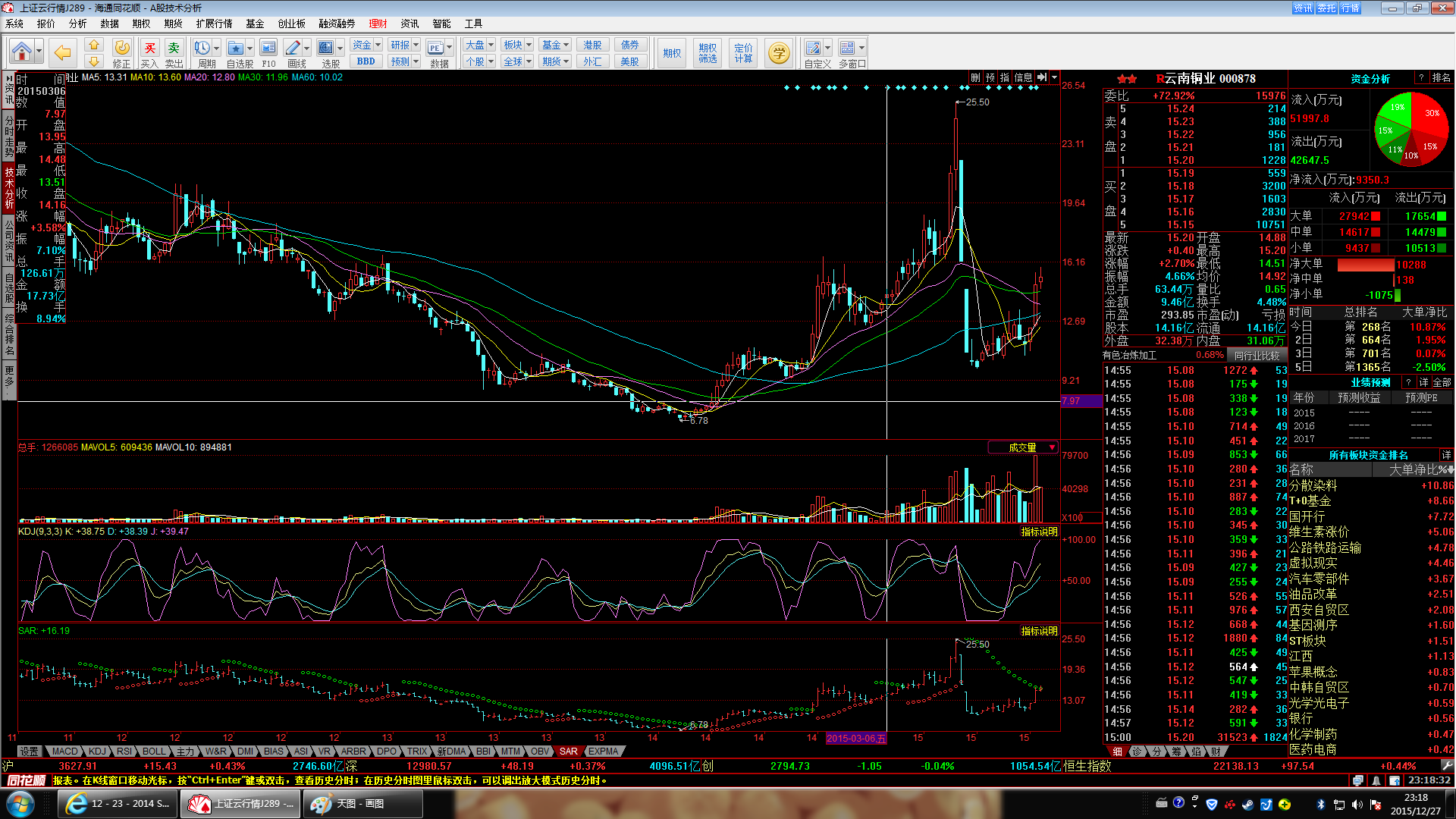The image size is (1456, 819).
Task: Open the 修正 correction tool
Action: [121, 53]
